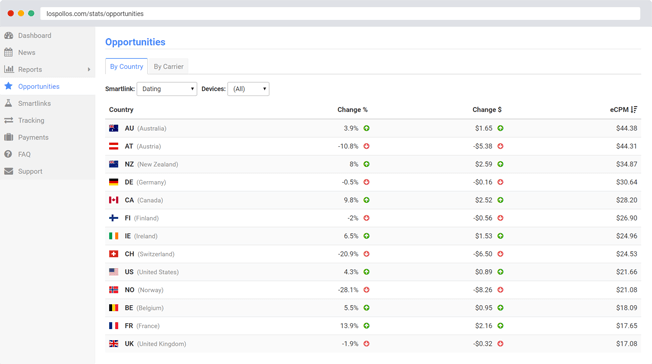This screenshot has height=364, width=652.
Task: Click the $2.52 change value for Canada
Action: coord(484,200)
